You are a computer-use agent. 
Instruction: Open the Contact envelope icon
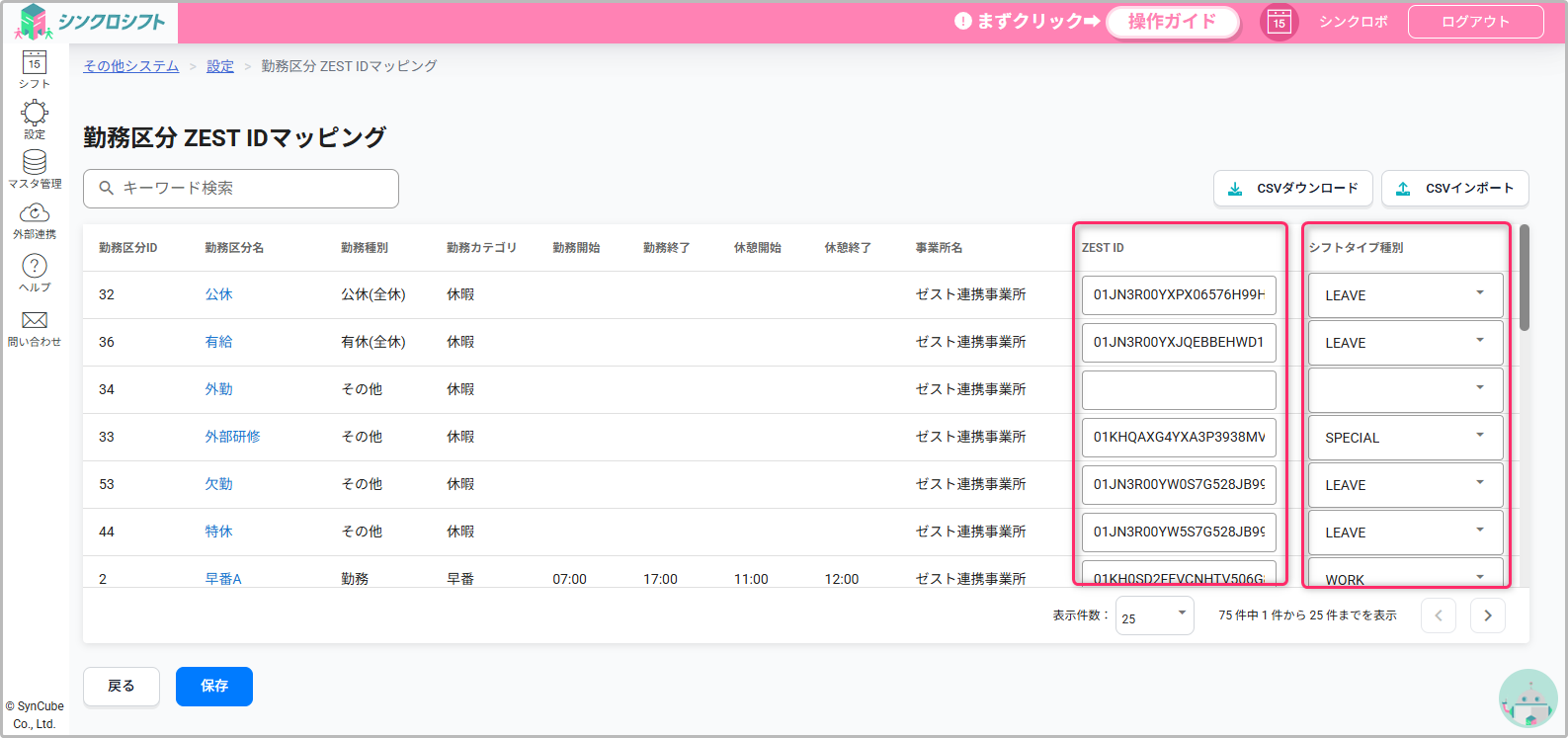35,327
